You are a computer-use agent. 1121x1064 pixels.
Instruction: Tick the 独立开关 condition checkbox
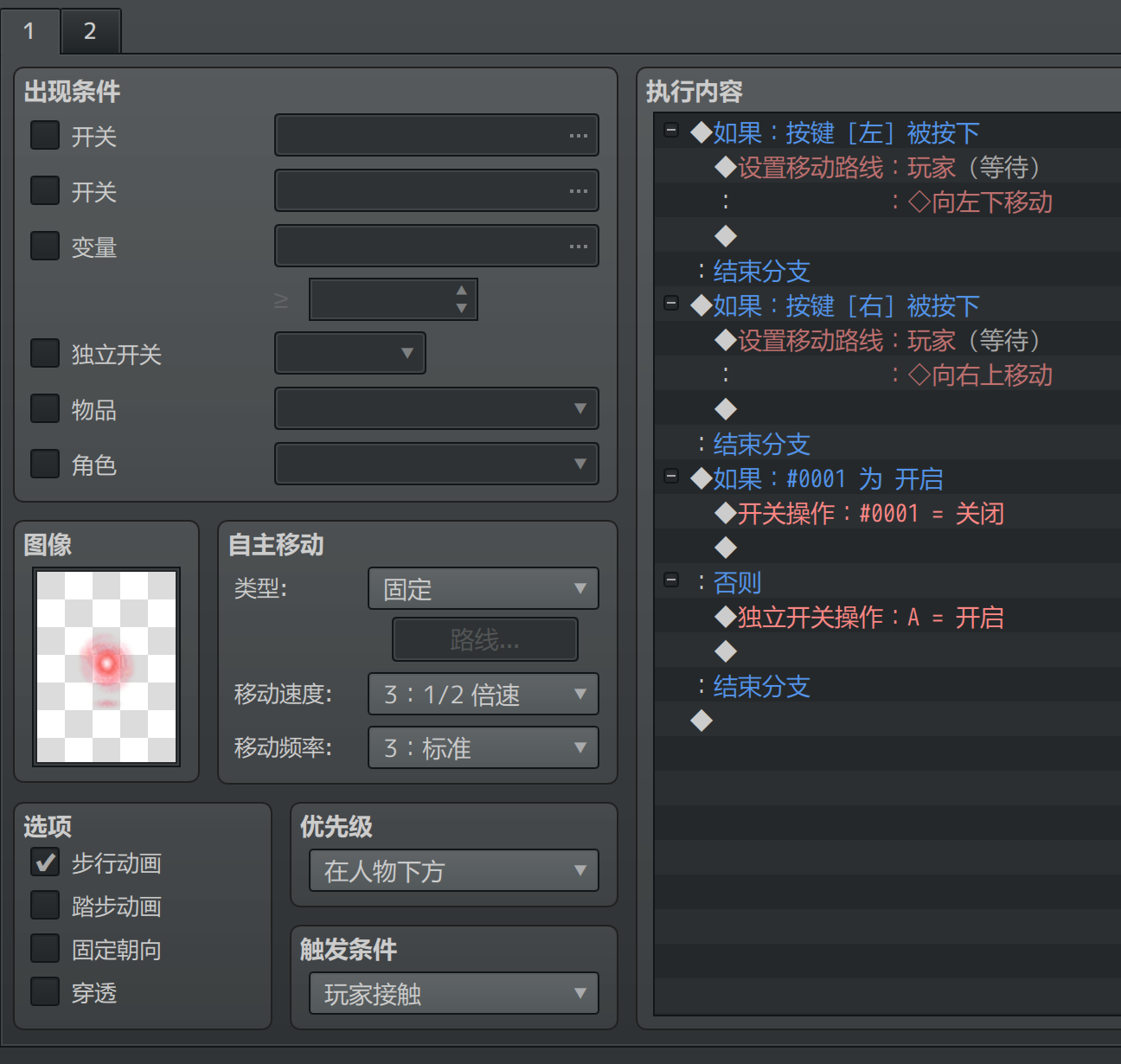[45, 353]
